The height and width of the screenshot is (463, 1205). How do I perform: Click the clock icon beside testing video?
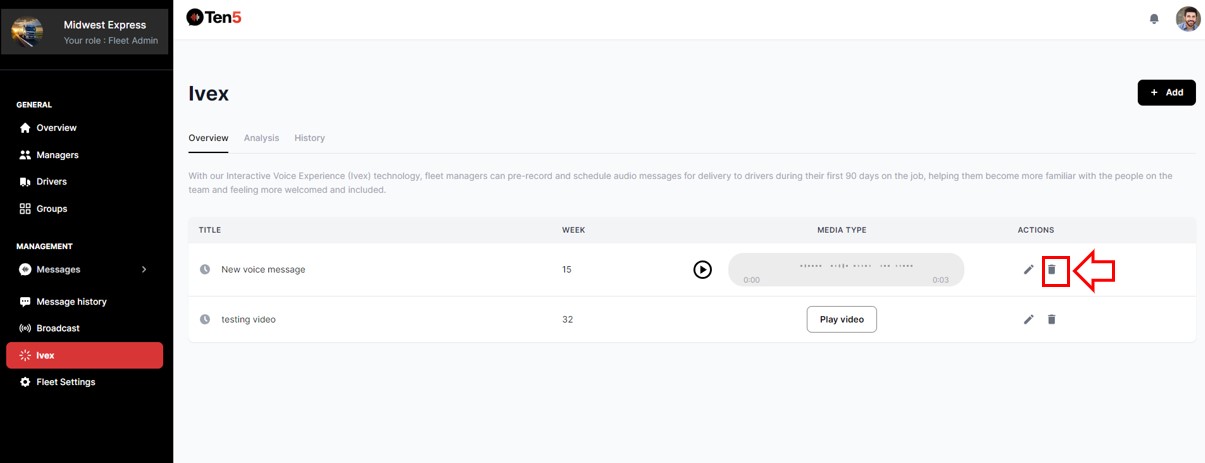tap(205, 320)
